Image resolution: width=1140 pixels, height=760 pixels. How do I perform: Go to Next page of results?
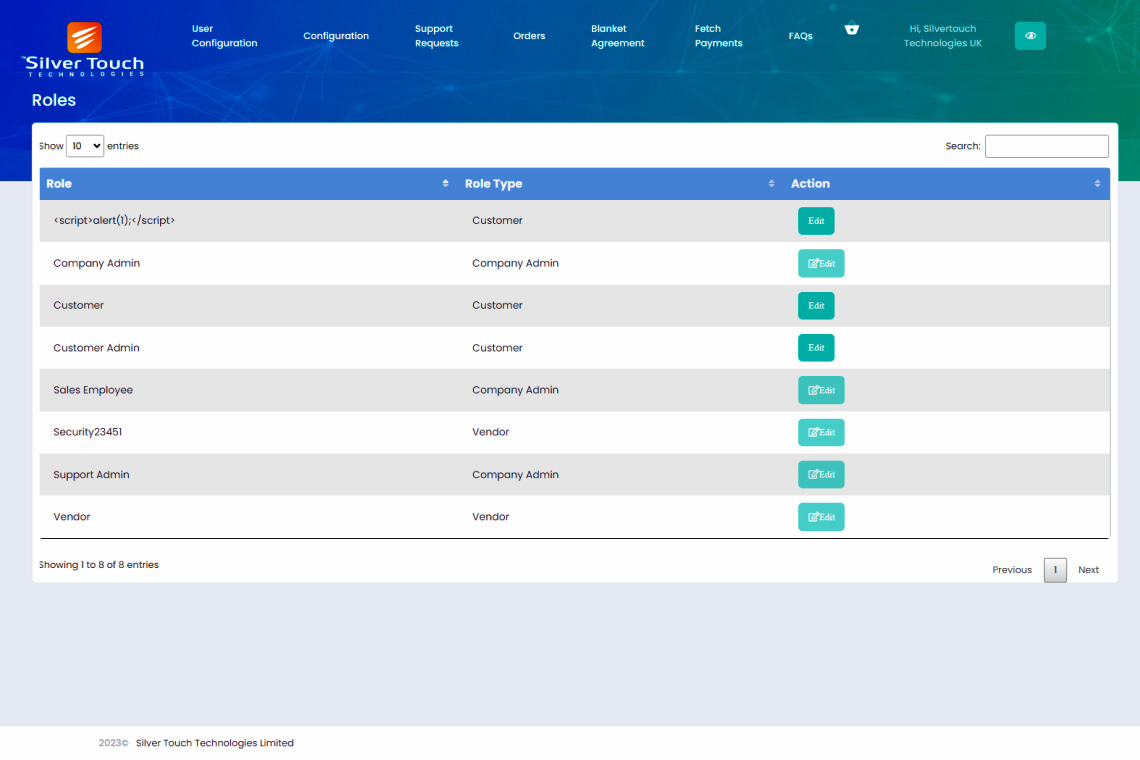[x=1088, y=570]
